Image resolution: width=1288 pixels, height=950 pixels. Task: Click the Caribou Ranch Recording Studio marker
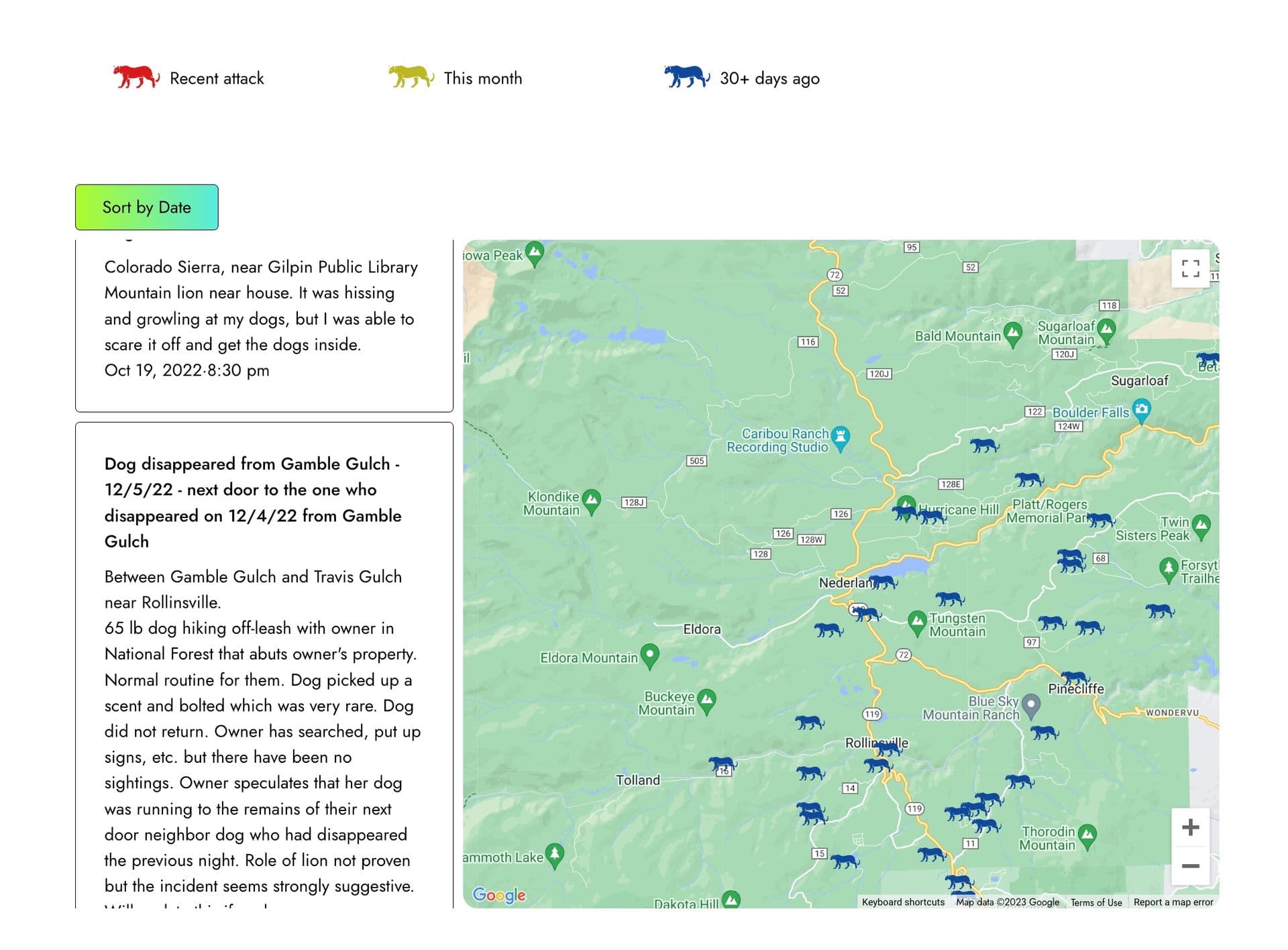(x=841, y=437)
